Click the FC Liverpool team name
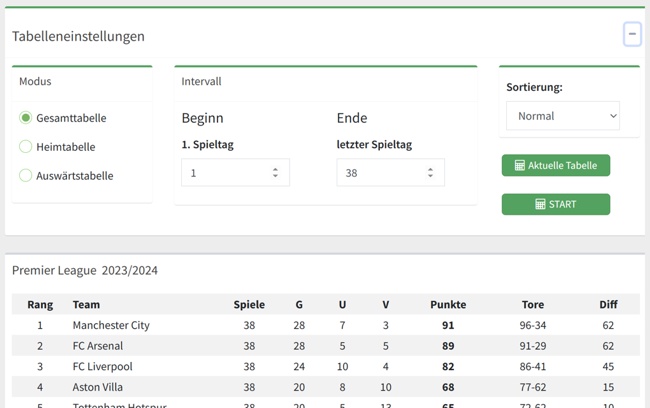The width and height of the screenshot is (650, 408). click(102, 367)
